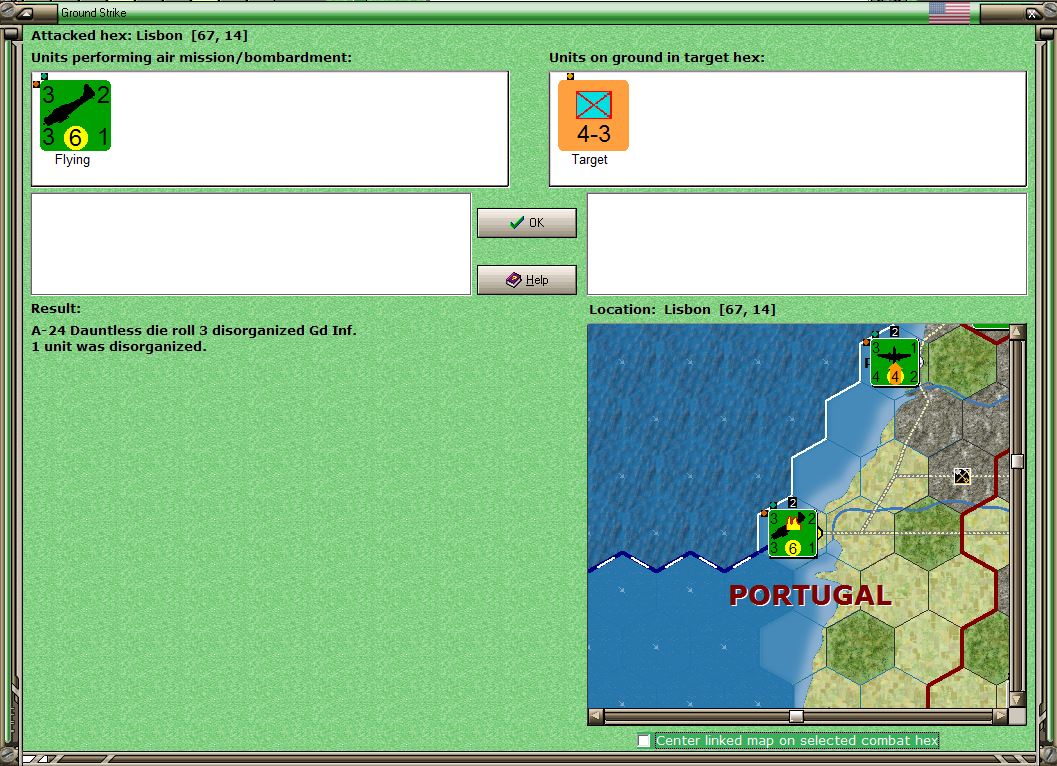Click the up arrow of the vertical map scrollbar
The image size is (1057, 766).
[x=1019, y=330]
